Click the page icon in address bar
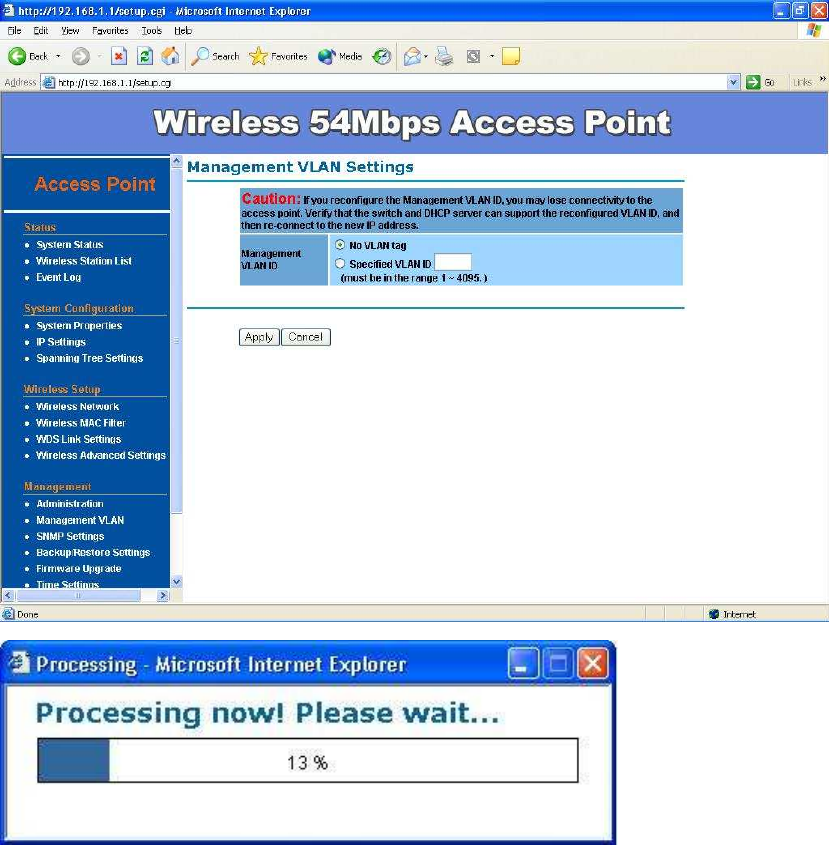The width and height of the screenshot is (829, 845). click(49, 82)
